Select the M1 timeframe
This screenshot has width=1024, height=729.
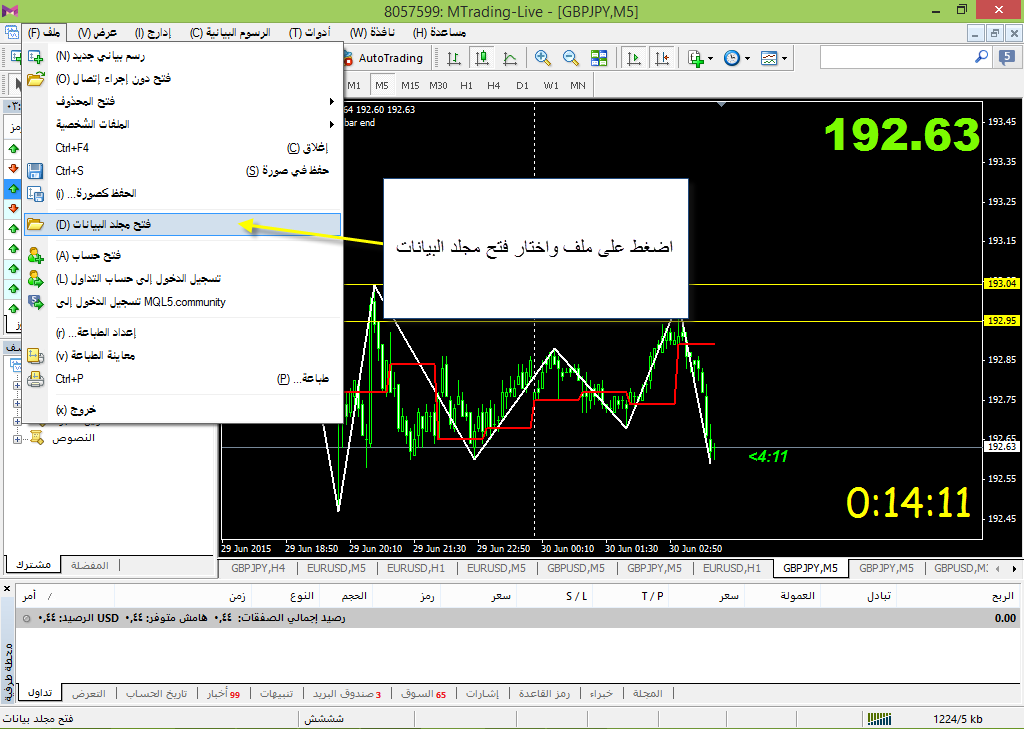point(354,86)
